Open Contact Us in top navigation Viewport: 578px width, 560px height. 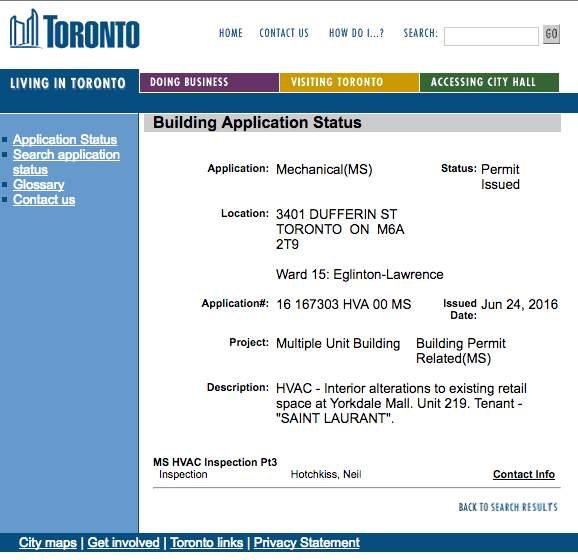click(284, 33)
